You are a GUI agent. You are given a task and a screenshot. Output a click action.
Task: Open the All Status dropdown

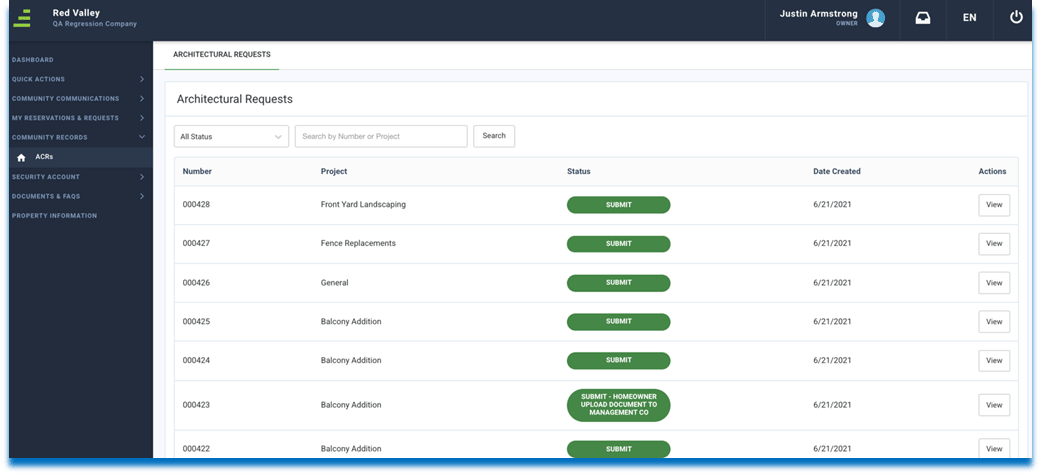click(231, 136)
